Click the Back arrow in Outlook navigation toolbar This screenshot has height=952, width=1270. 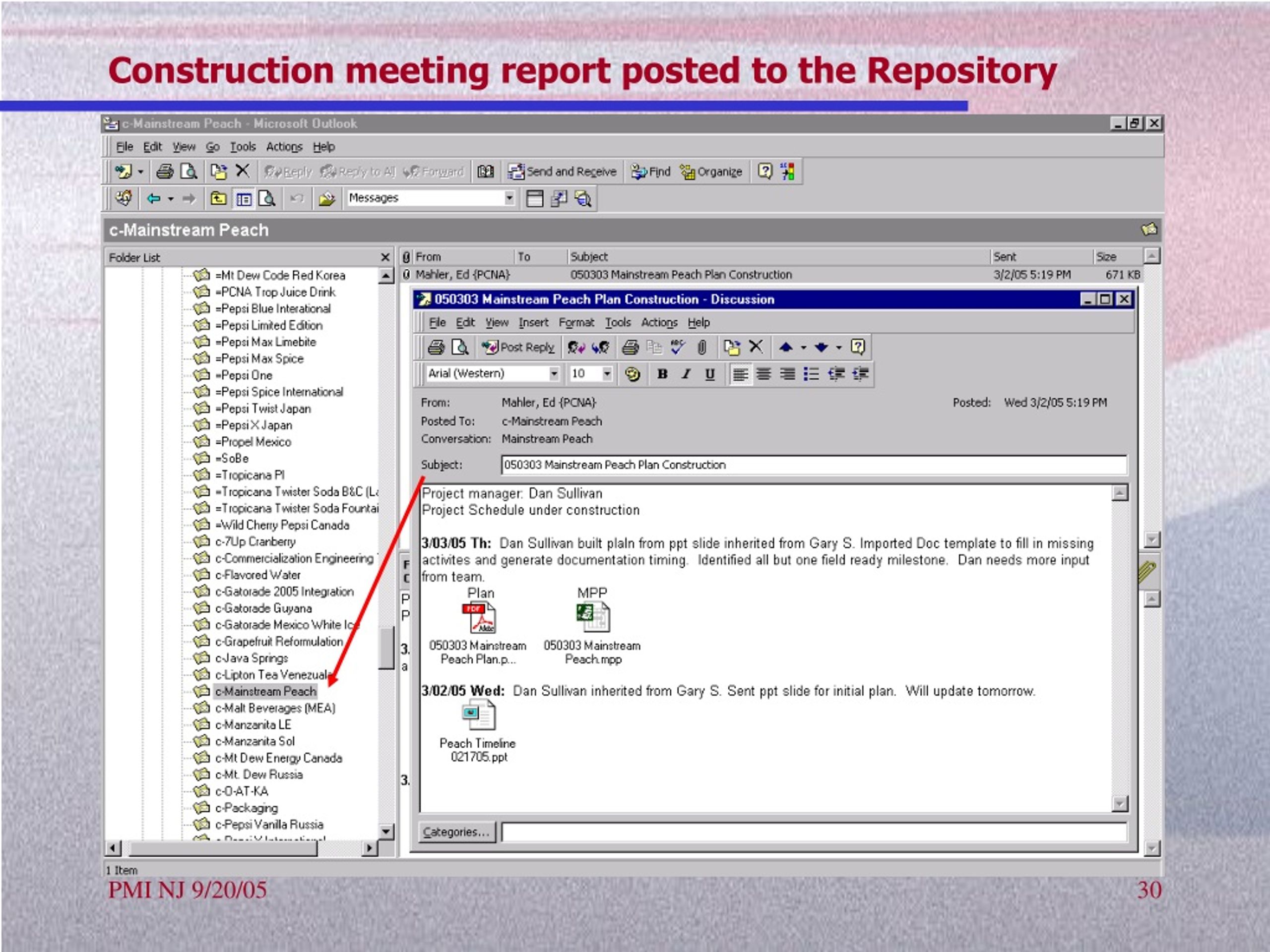(154, 198)
